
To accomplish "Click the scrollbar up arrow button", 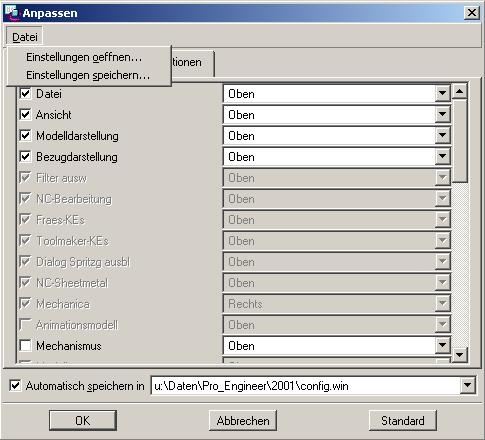I will (x=460, y=91).
